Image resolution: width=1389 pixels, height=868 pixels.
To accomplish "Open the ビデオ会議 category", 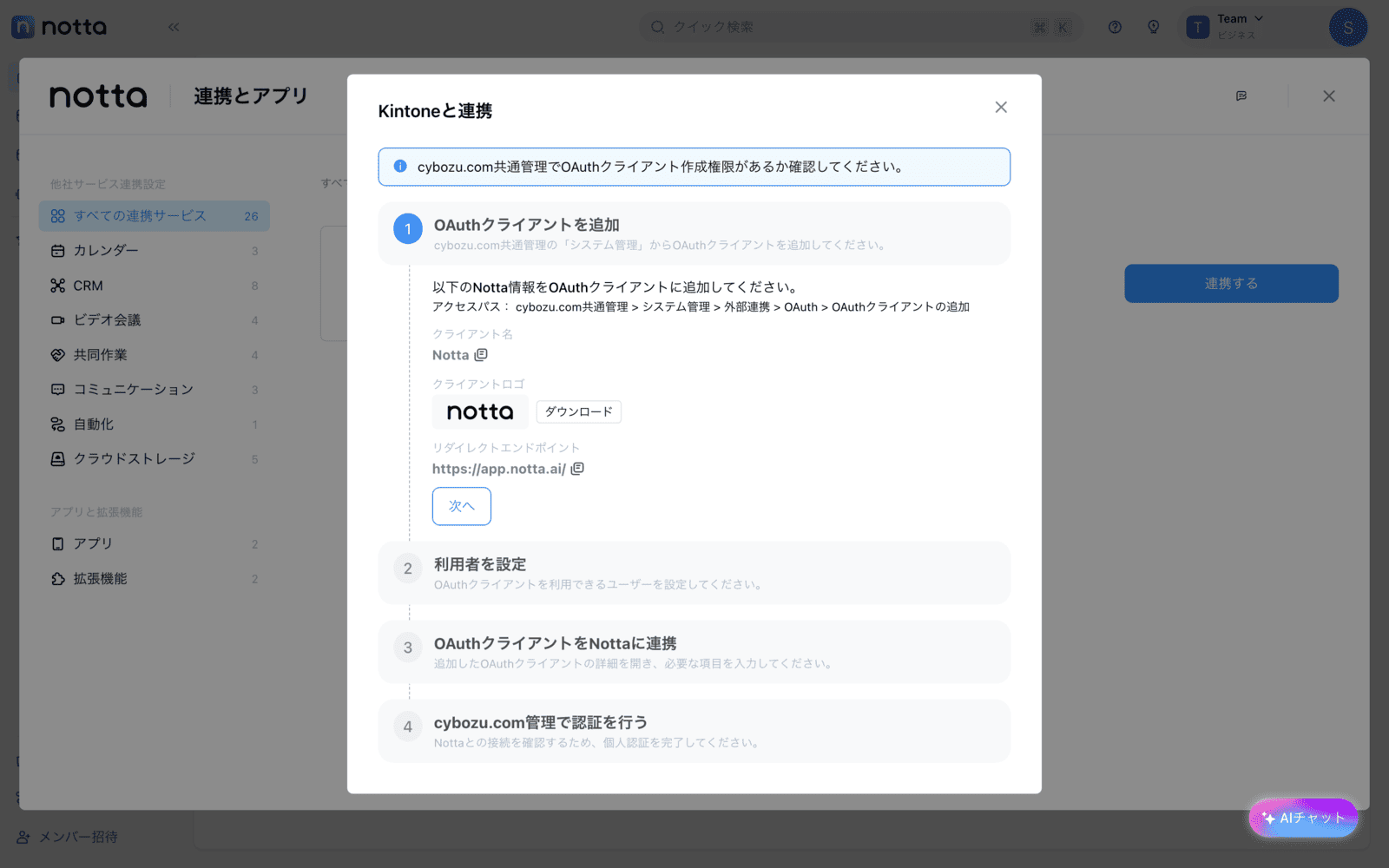I will (155, 320).
